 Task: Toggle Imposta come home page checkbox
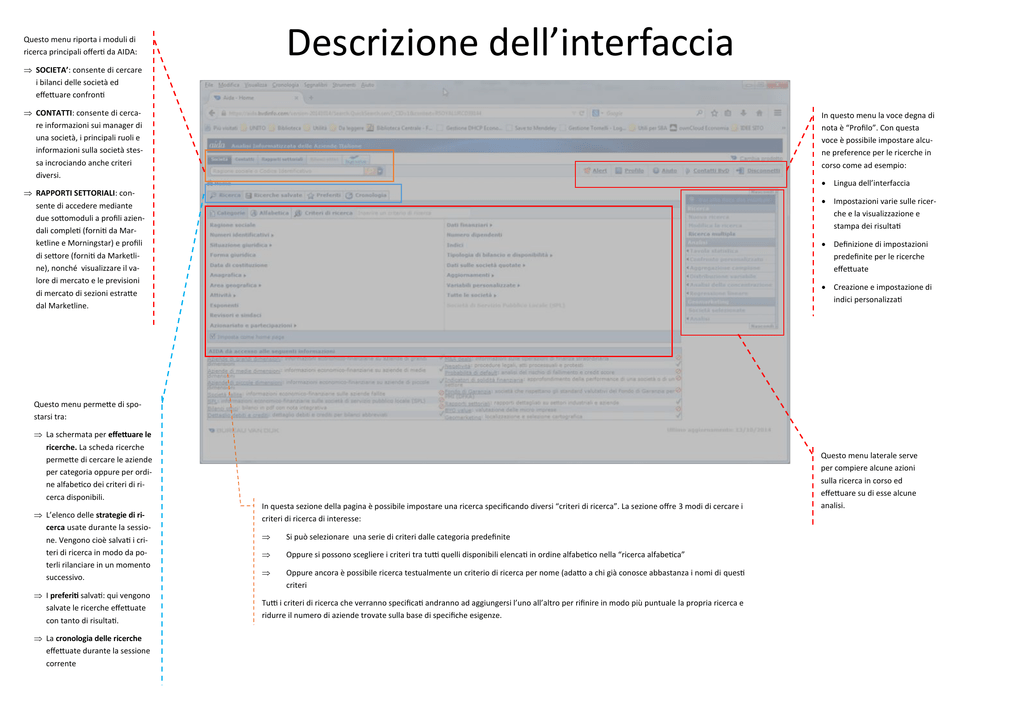[x=213, y=337]
